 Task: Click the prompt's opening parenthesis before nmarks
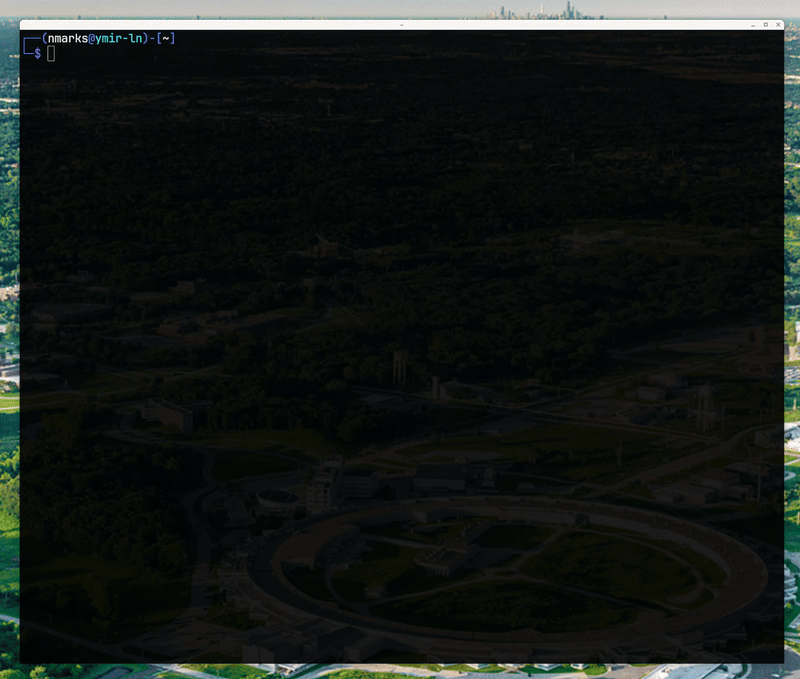(x=45, y=39)
